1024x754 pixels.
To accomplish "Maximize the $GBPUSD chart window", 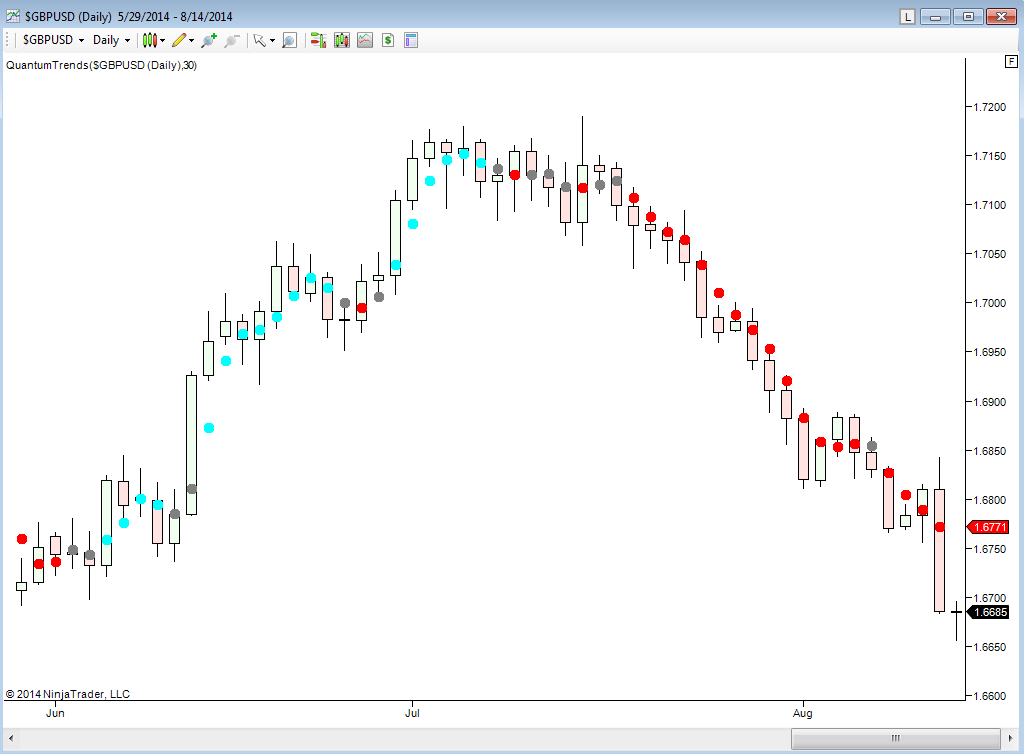I will pos(968,17).
